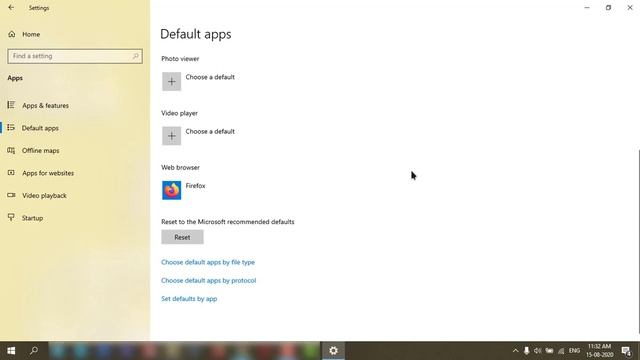
Task: Click the Apps for websites icon
Action: [11, 173]
